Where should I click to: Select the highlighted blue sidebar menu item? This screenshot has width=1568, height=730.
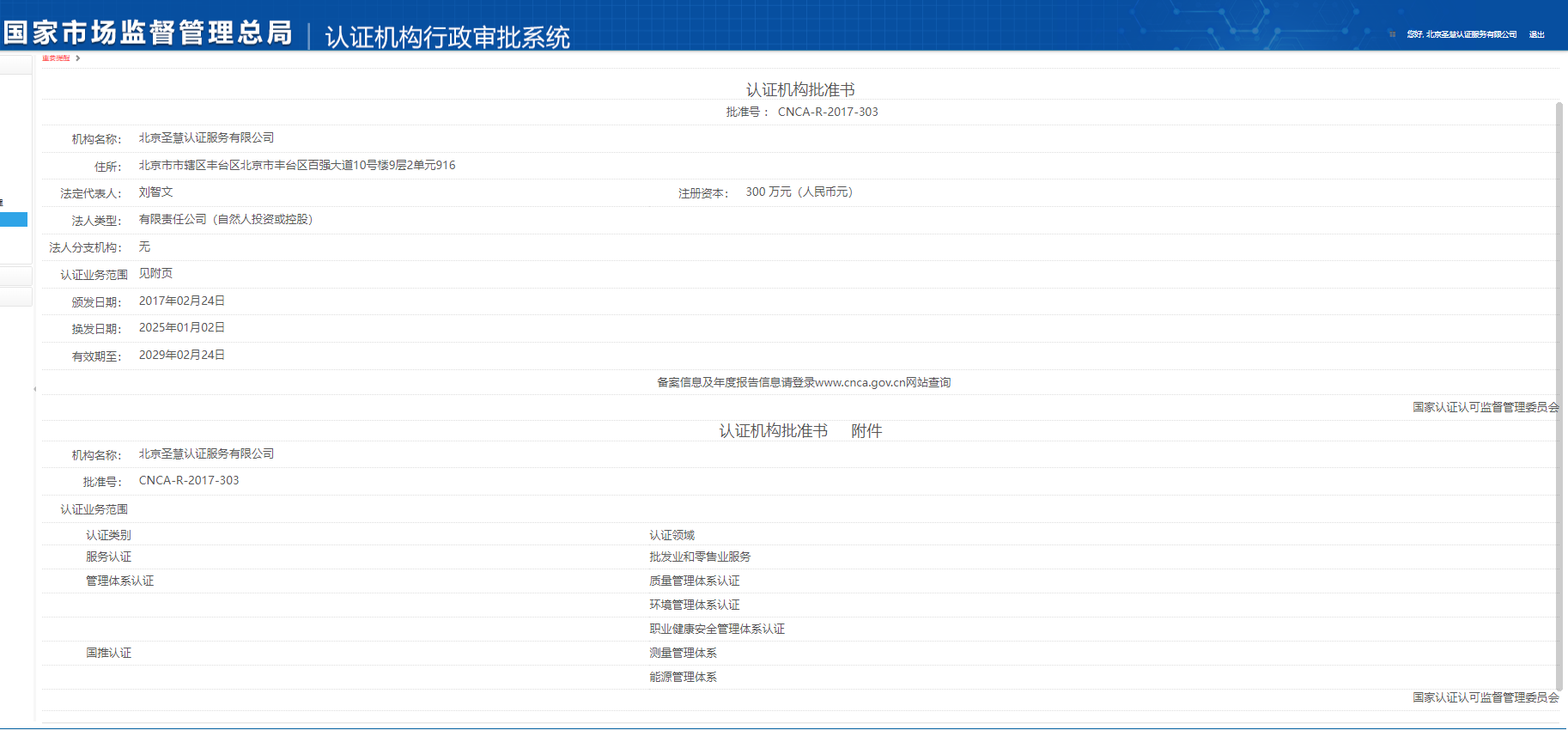point(14,220)
